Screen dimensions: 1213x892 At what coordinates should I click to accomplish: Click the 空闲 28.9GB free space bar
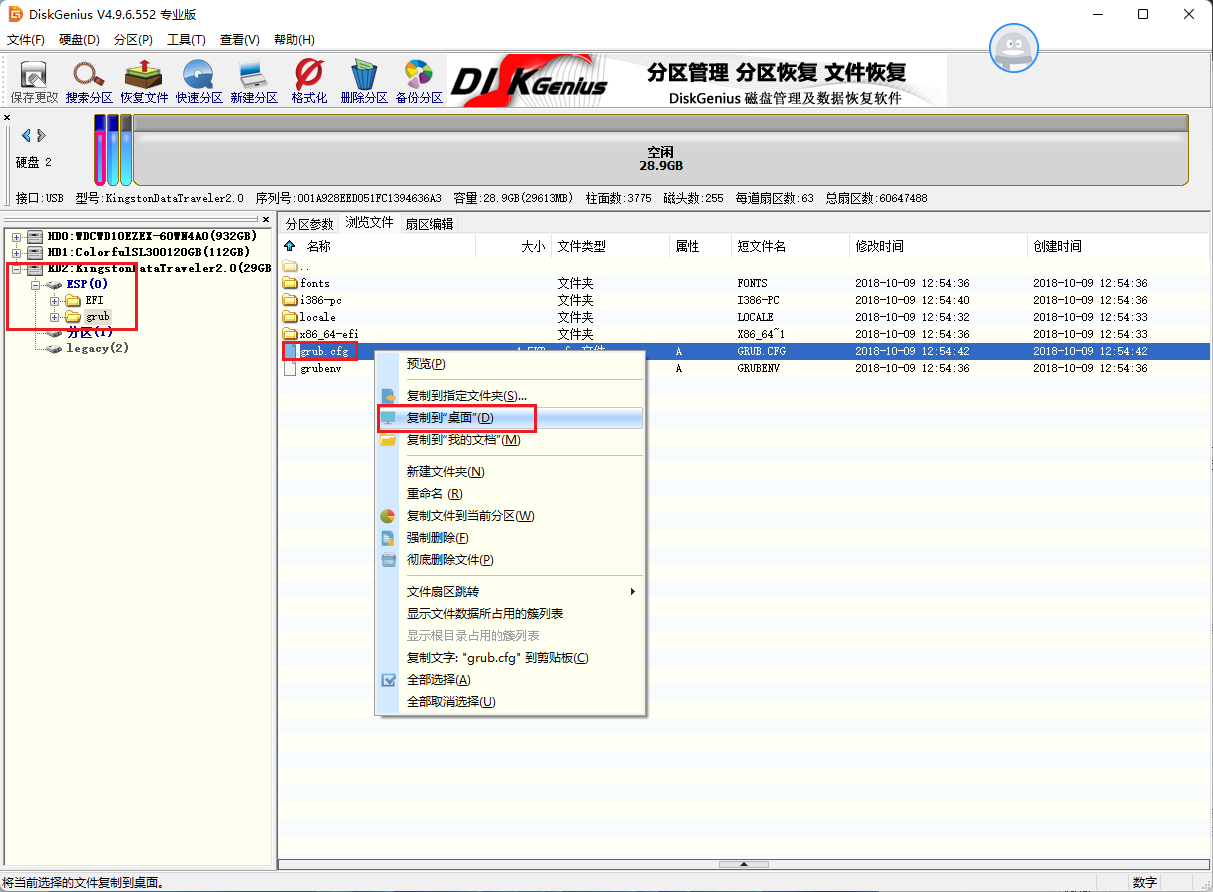click(660, 158)
